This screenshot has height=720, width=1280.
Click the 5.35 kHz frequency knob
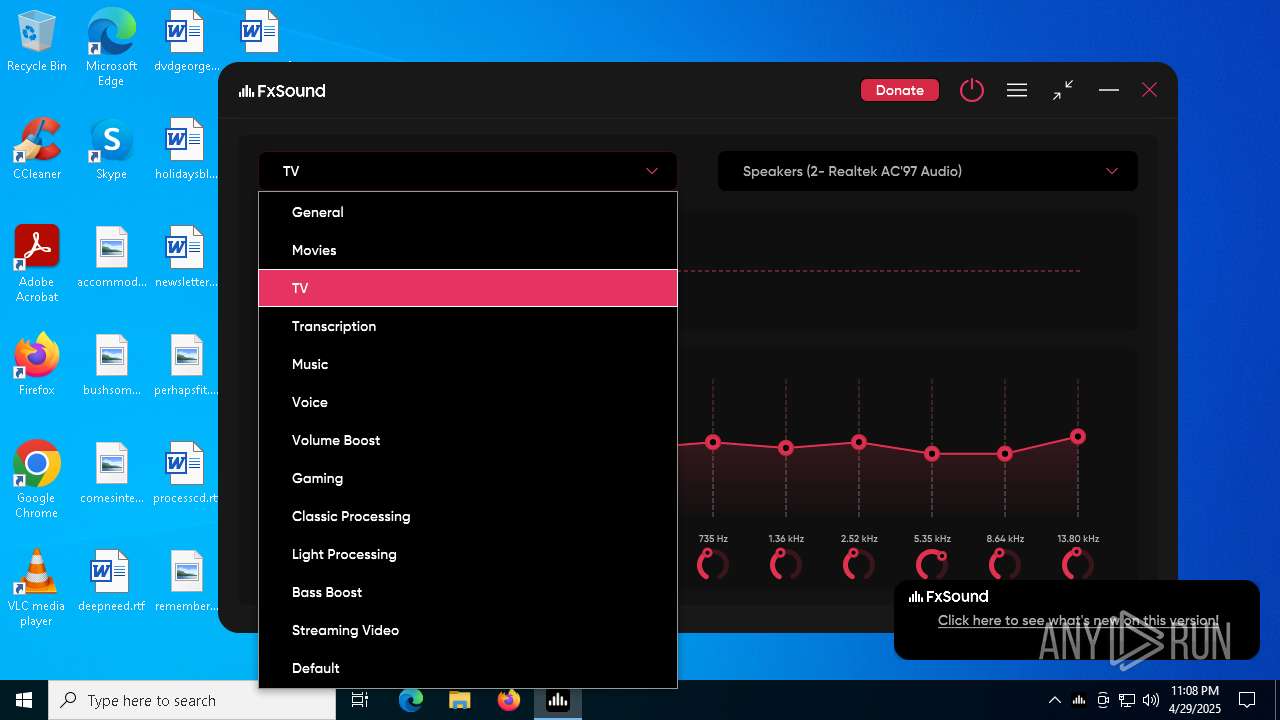932,564
